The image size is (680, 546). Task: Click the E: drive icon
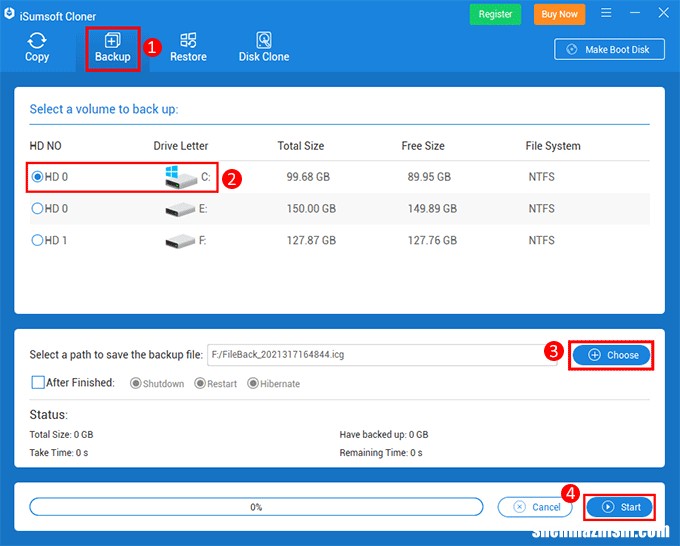(x=180, y=209)
